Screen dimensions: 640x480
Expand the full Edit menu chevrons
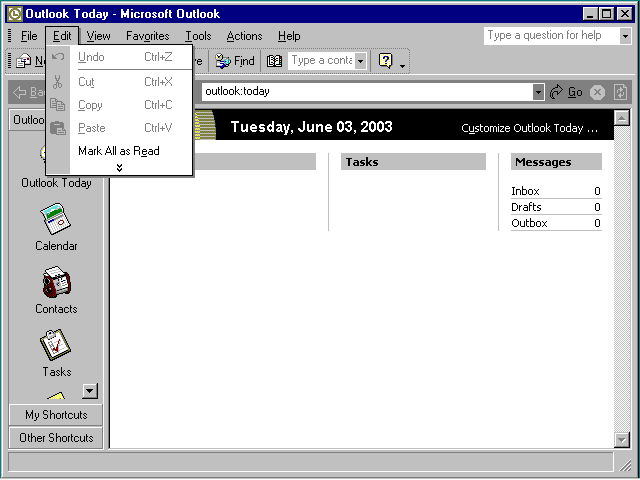[x=119, y=168]
